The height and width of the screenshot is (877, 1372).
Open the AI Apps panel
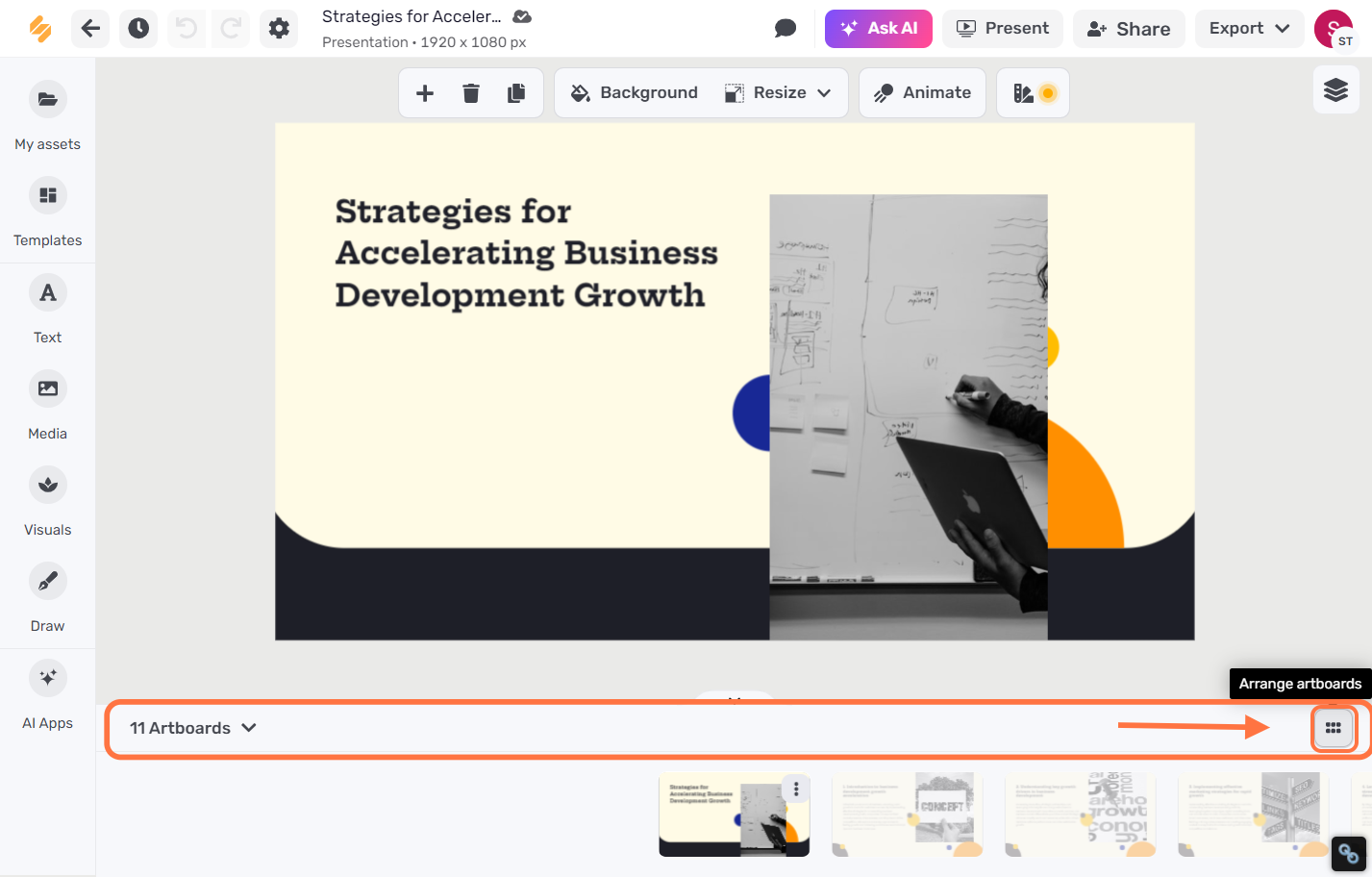pyautogui.click(x=47, y=694)
